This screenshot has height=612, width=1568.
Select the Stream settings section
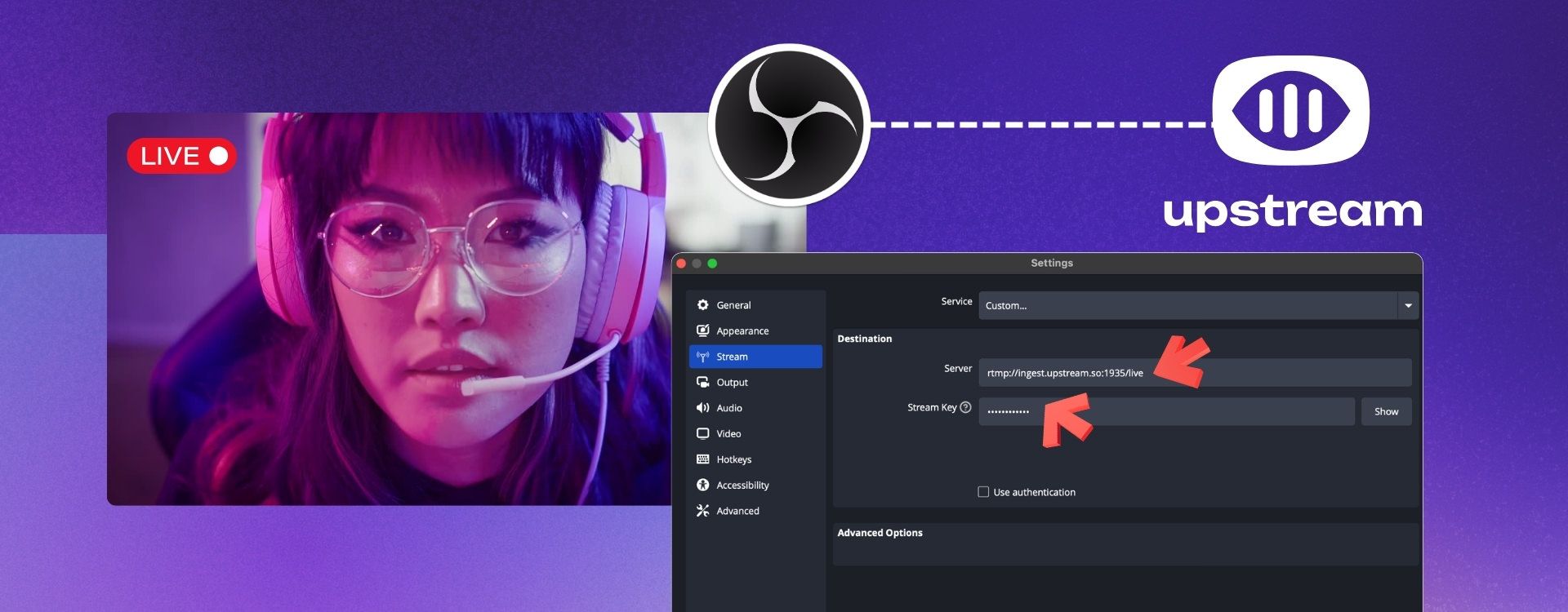(755, 357)
